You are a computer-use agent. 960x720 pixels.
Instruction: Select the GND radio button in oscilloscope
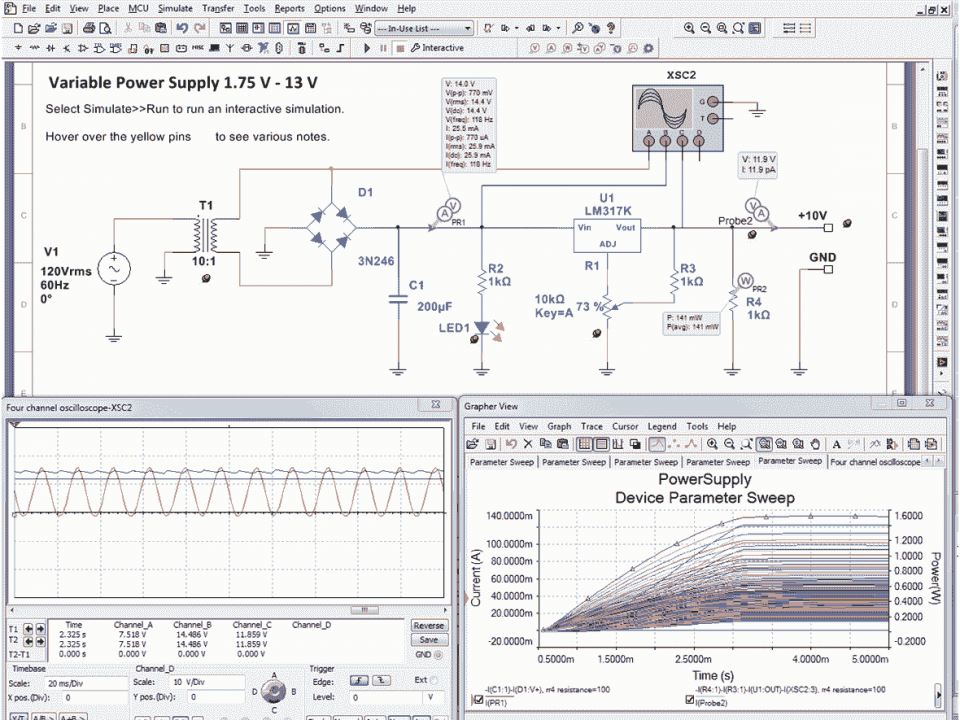pyautogui.click(x=438, y=654)
